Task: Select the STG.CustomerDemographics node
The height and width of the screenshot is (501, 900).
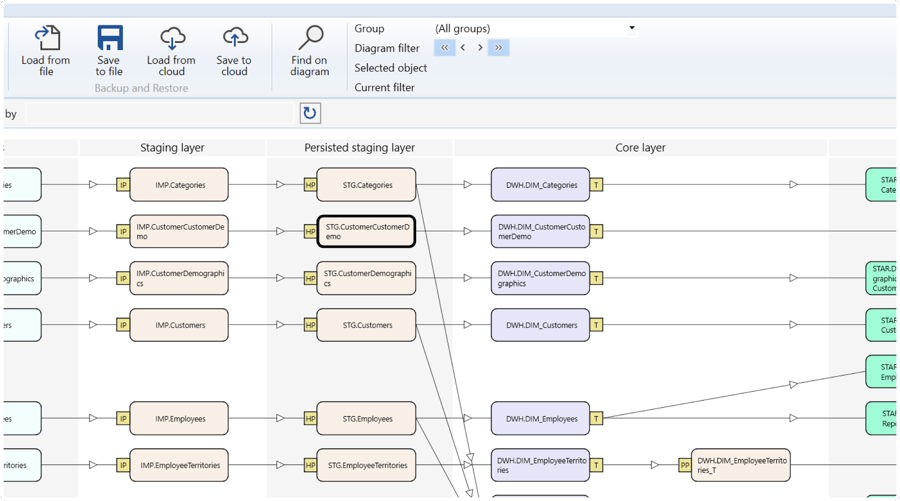Action: 366,278
